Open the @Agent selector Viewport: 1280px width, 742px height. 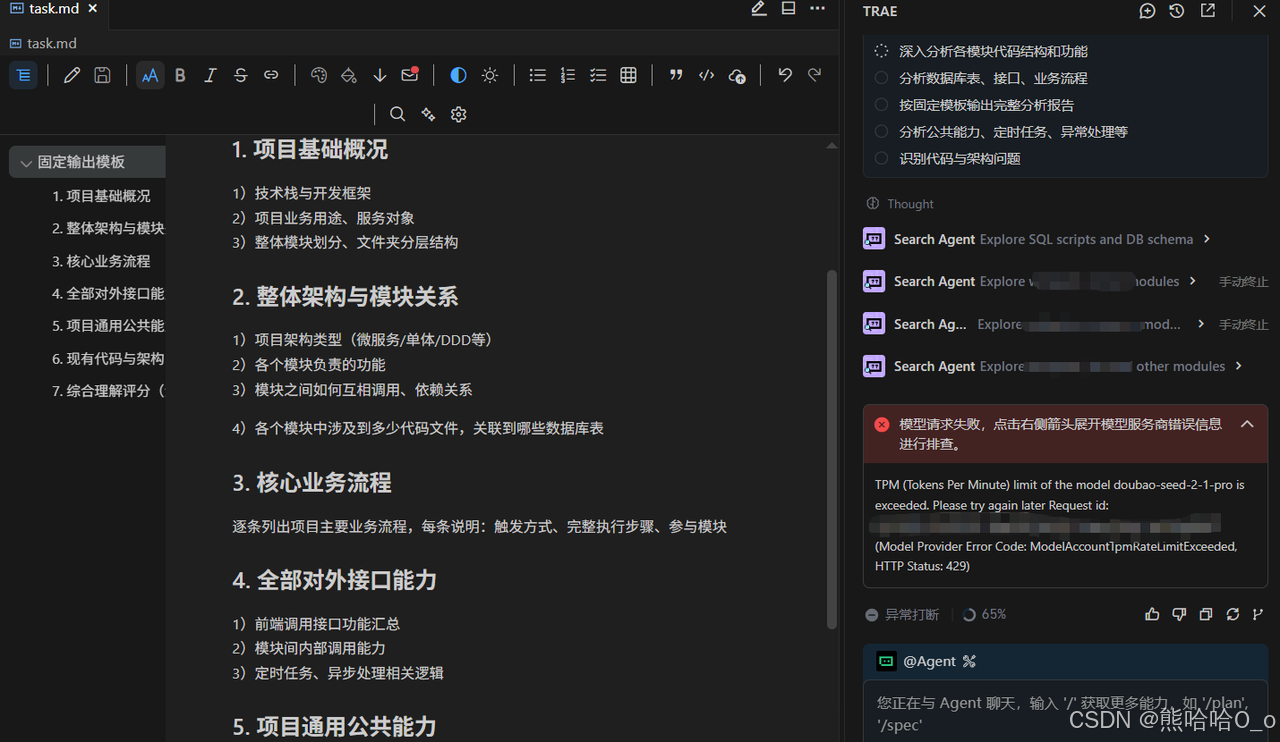pyautogui.click(x=926, y=661)
